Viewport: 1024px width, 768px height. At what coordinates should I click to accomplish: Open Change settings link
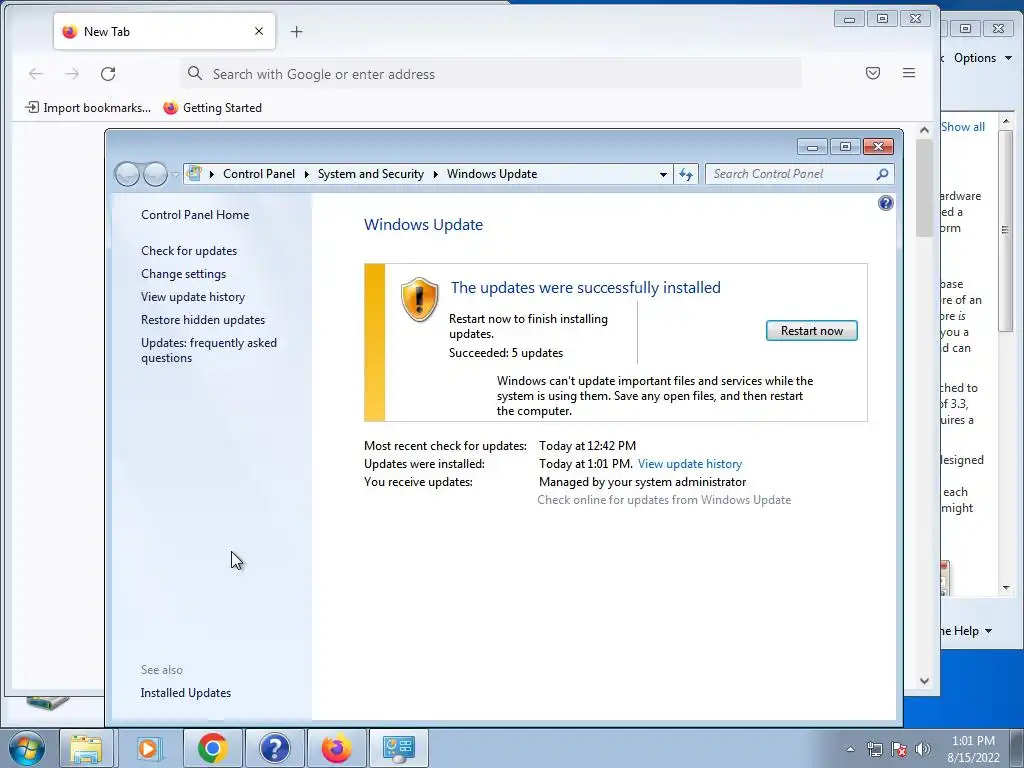[x=184, y=274]
